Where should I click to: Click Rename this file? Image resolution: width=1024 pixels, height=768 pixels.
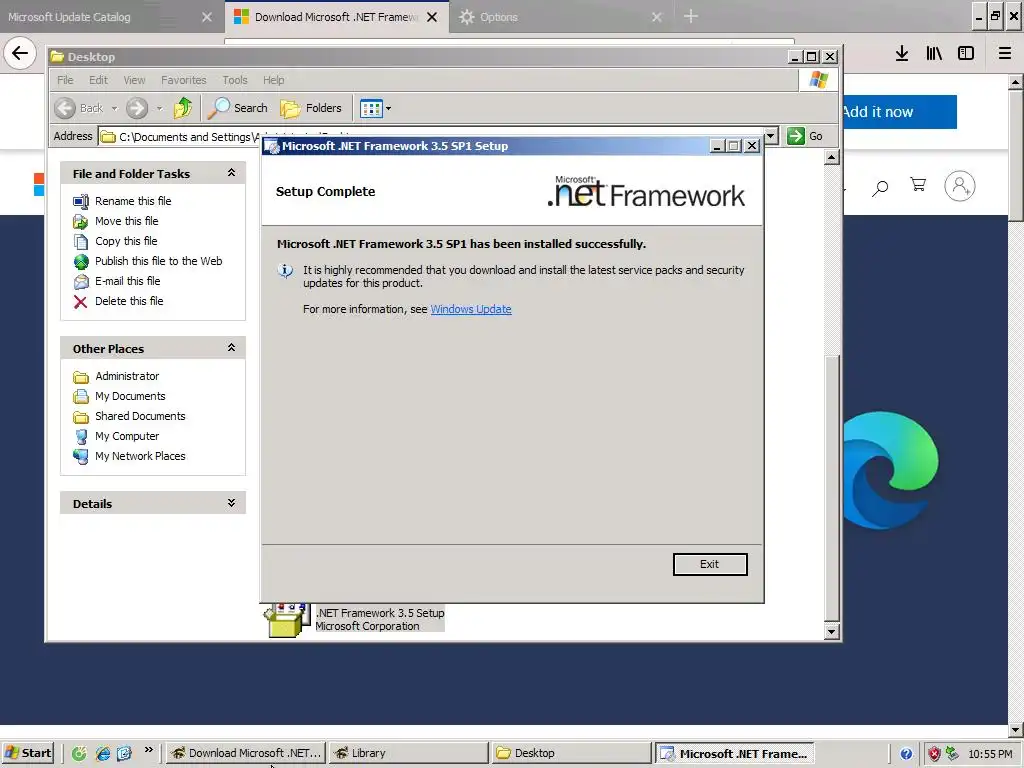(x=133, y=201)
